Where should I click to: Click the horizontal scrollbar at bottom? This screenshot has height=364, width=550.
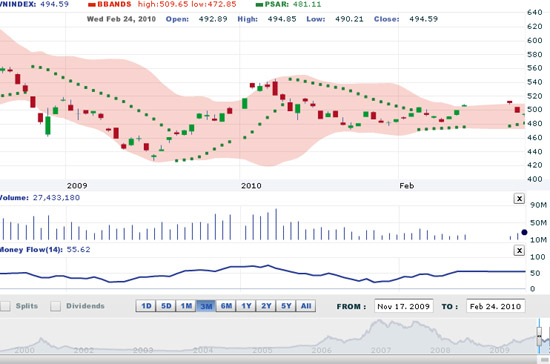pos(268,359)
